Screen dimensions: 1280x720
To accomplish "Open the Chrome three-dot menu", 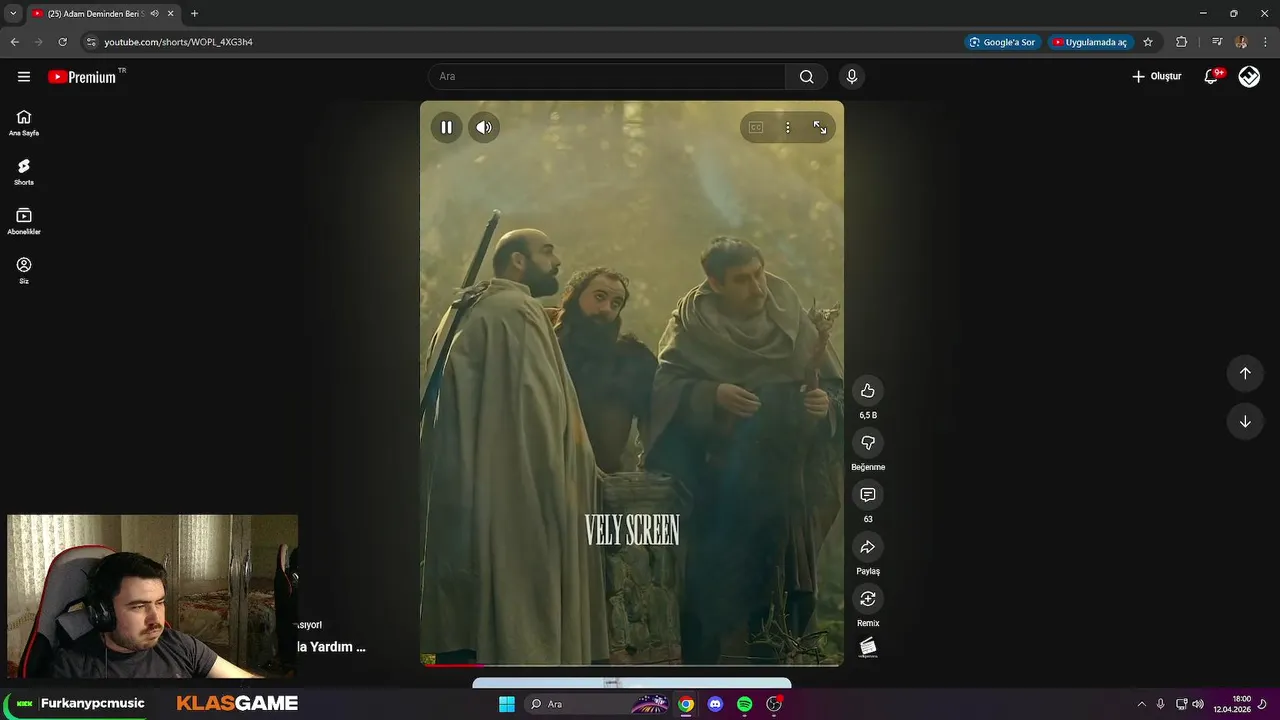I will (1266, 42).
